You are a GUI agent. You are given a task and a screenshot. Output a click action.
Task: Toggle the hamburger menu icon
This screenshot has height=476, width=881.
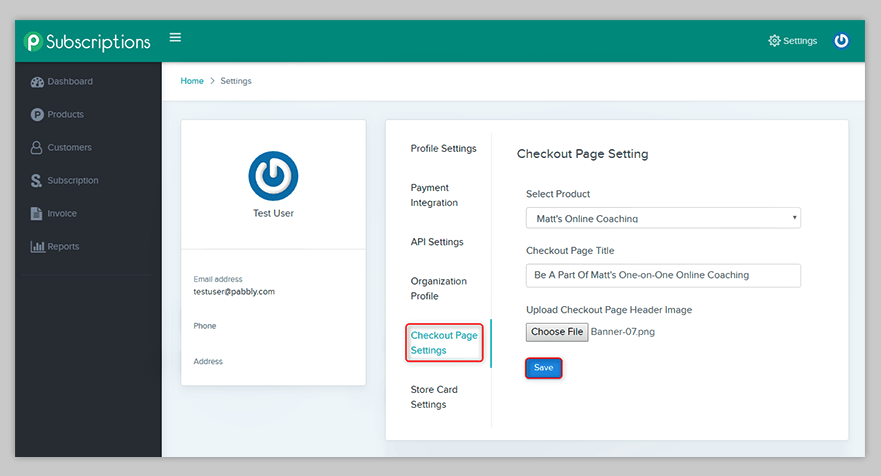(x=175, y=38)
